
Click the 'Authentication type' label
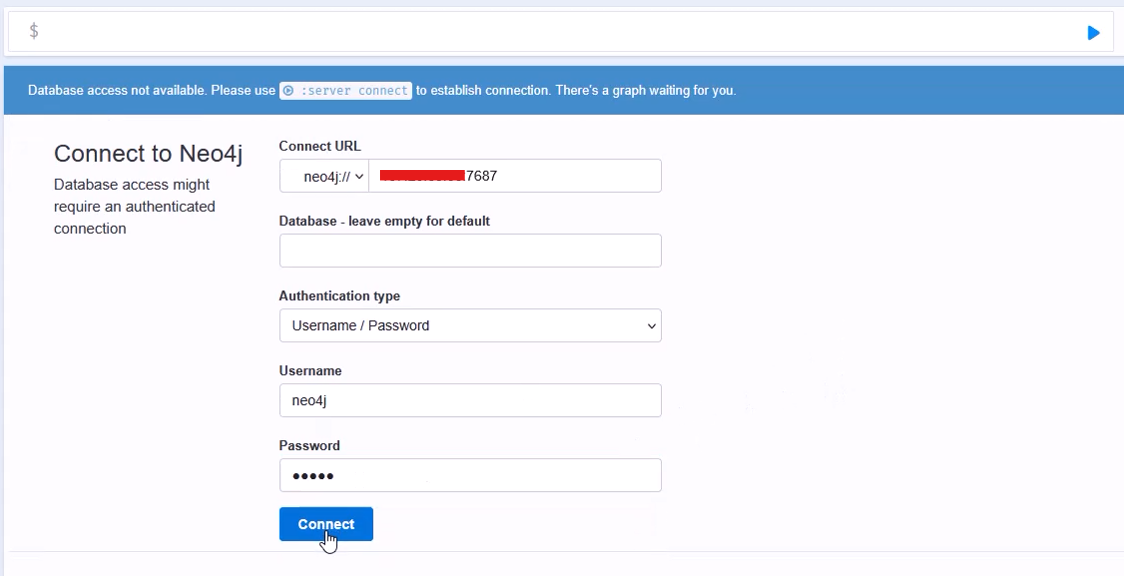339,296
